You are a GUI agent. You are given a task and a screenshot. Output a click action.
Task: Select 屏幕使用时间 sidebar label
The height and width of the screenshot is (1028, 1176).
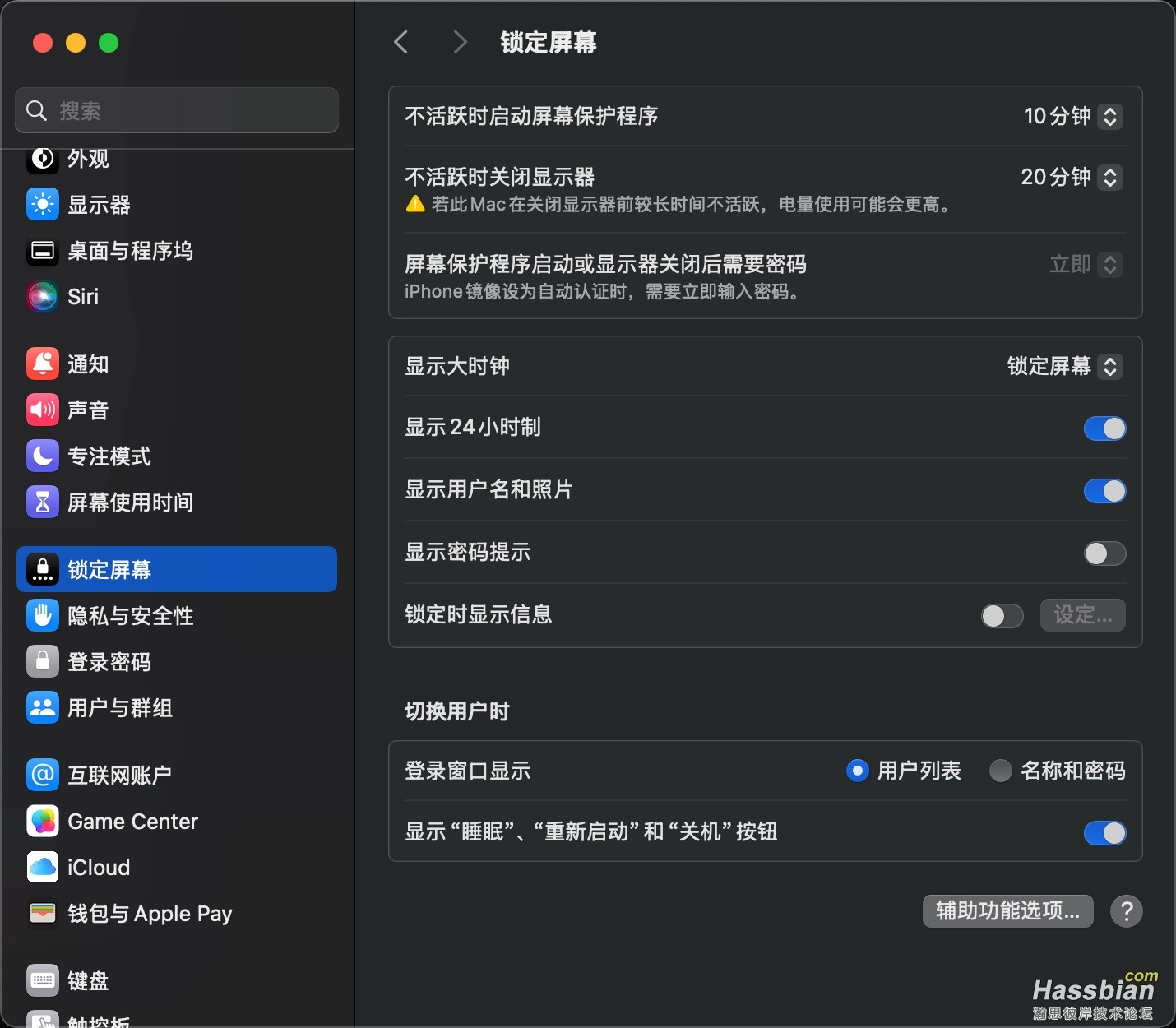tap(131, 502)
